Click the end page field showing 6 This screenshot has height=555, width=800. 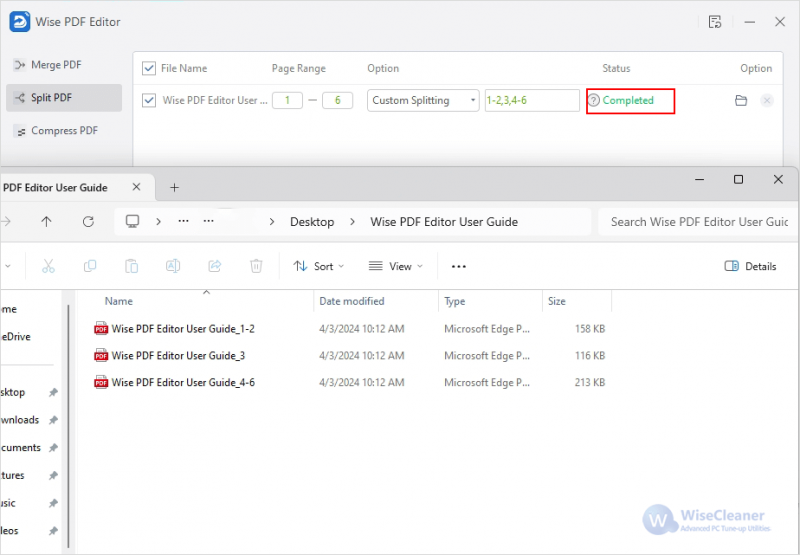337,100
